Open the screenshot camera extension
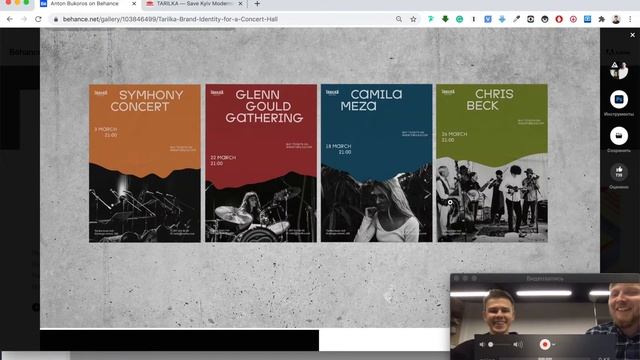This screenshot has width=640, height=360. point(531,19)
